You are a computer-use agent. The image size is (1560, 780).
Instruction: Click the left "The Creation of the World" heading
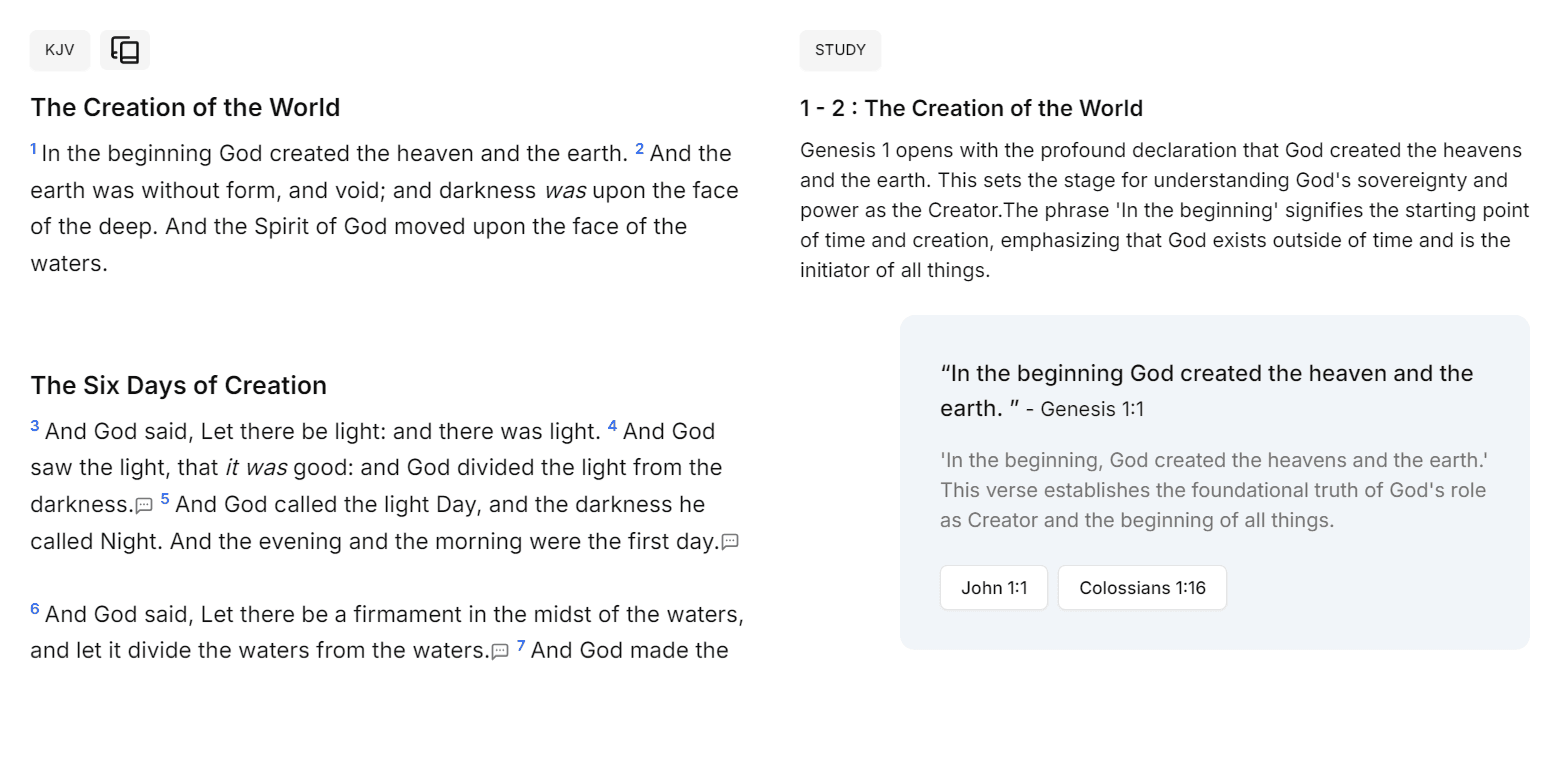[185, 108]
